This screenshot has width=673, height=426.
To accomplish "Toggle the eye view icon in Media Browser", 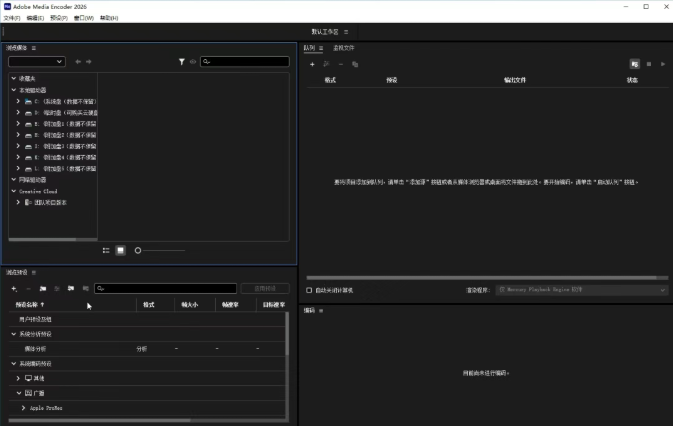I will (x=193, y=62).
